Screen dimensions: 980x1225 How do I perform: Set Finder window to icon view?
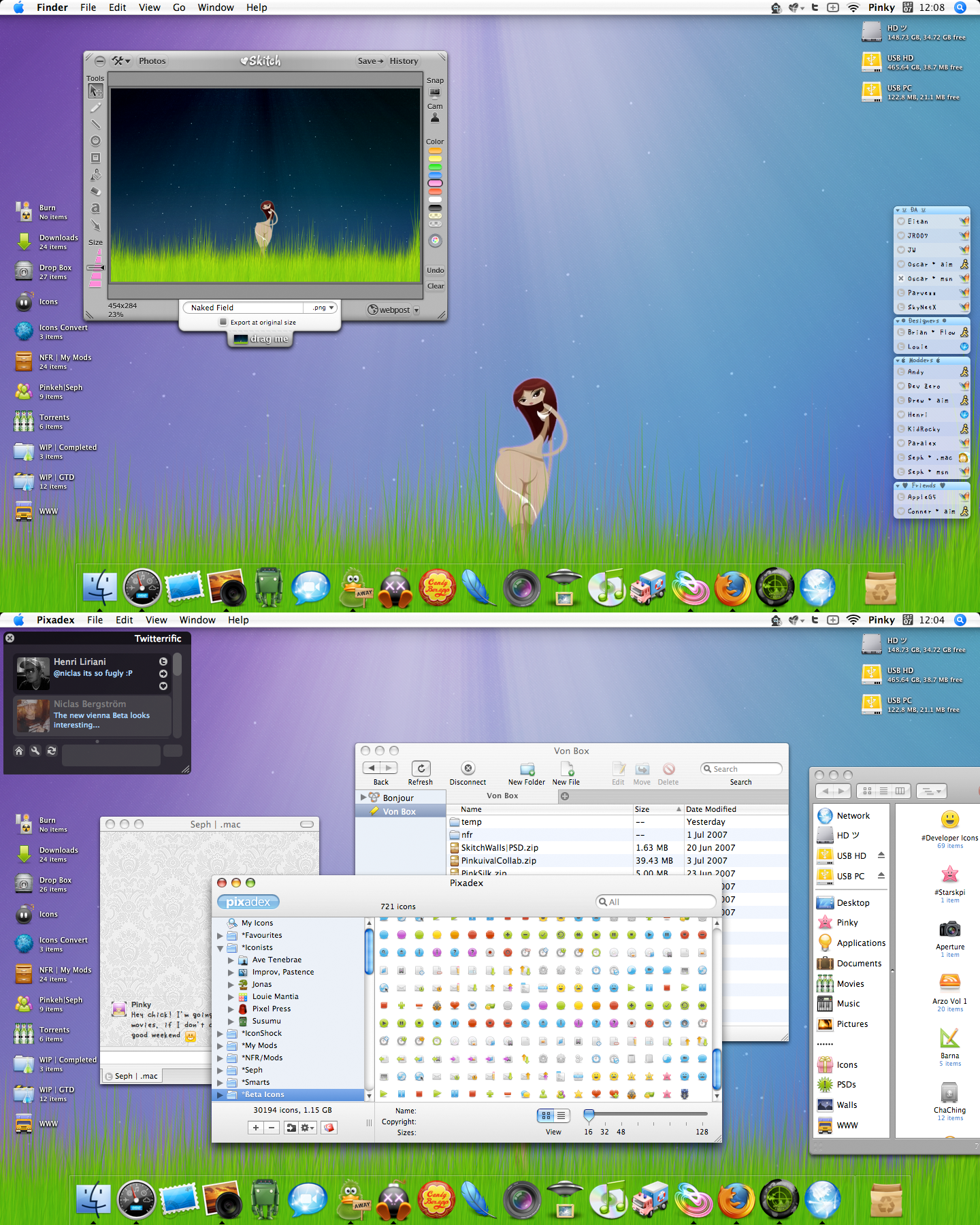(x=867, y=791)
